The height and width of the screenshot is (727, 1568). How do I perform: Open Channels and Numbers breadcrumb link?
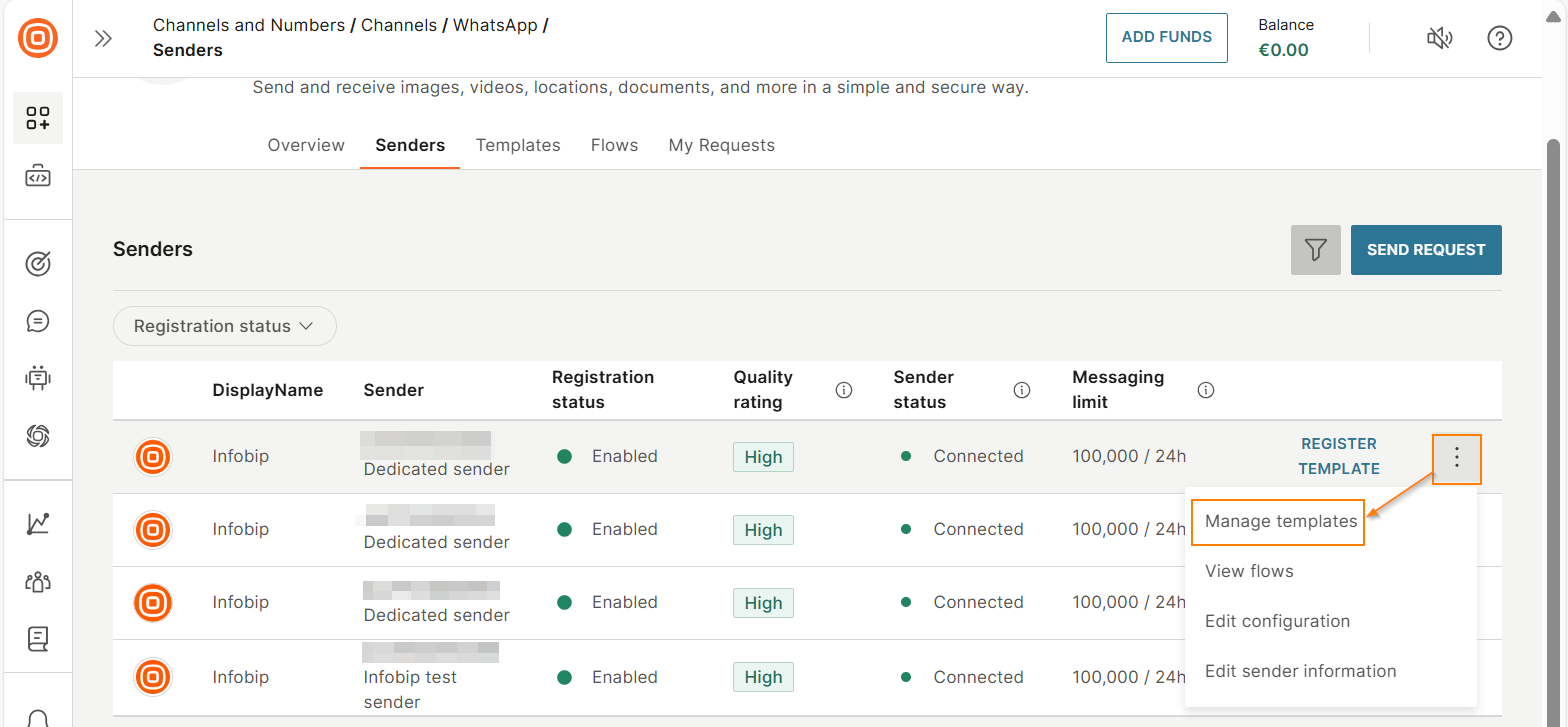tap(249, 25)
